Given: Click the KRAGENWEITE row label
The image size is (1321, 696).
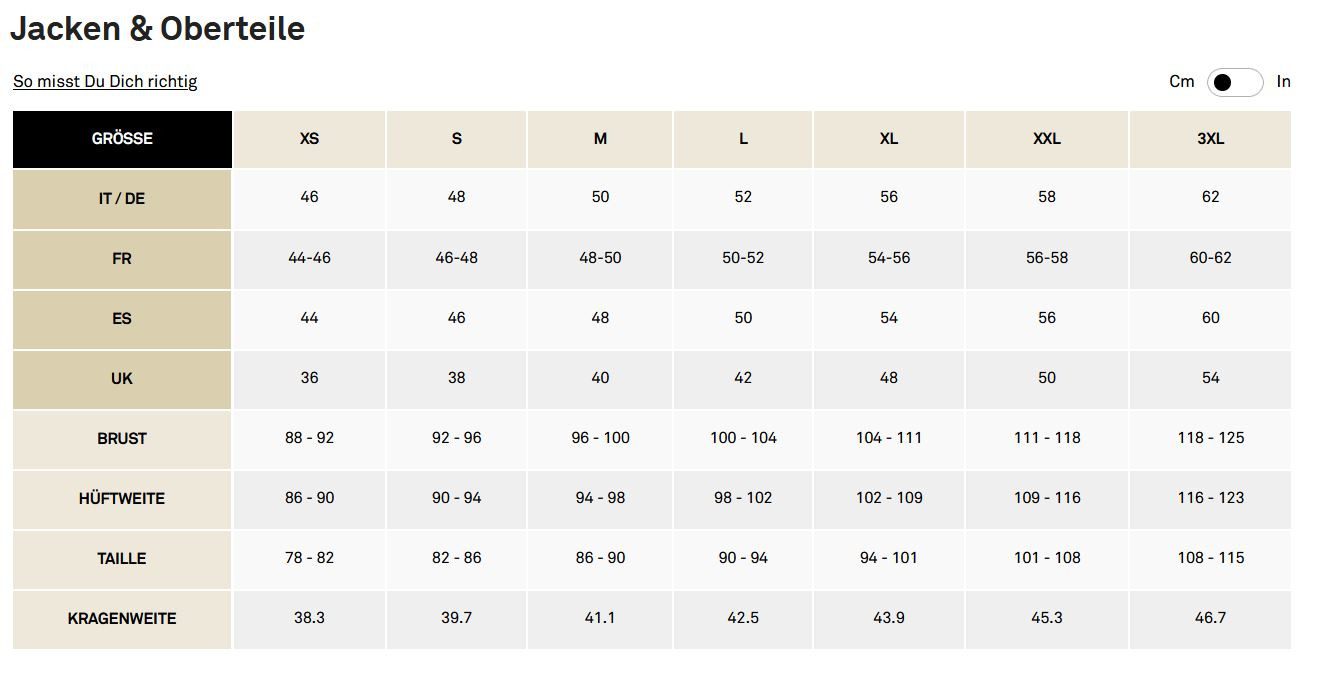Looking at the screenshot, I should tap(122, 619).
